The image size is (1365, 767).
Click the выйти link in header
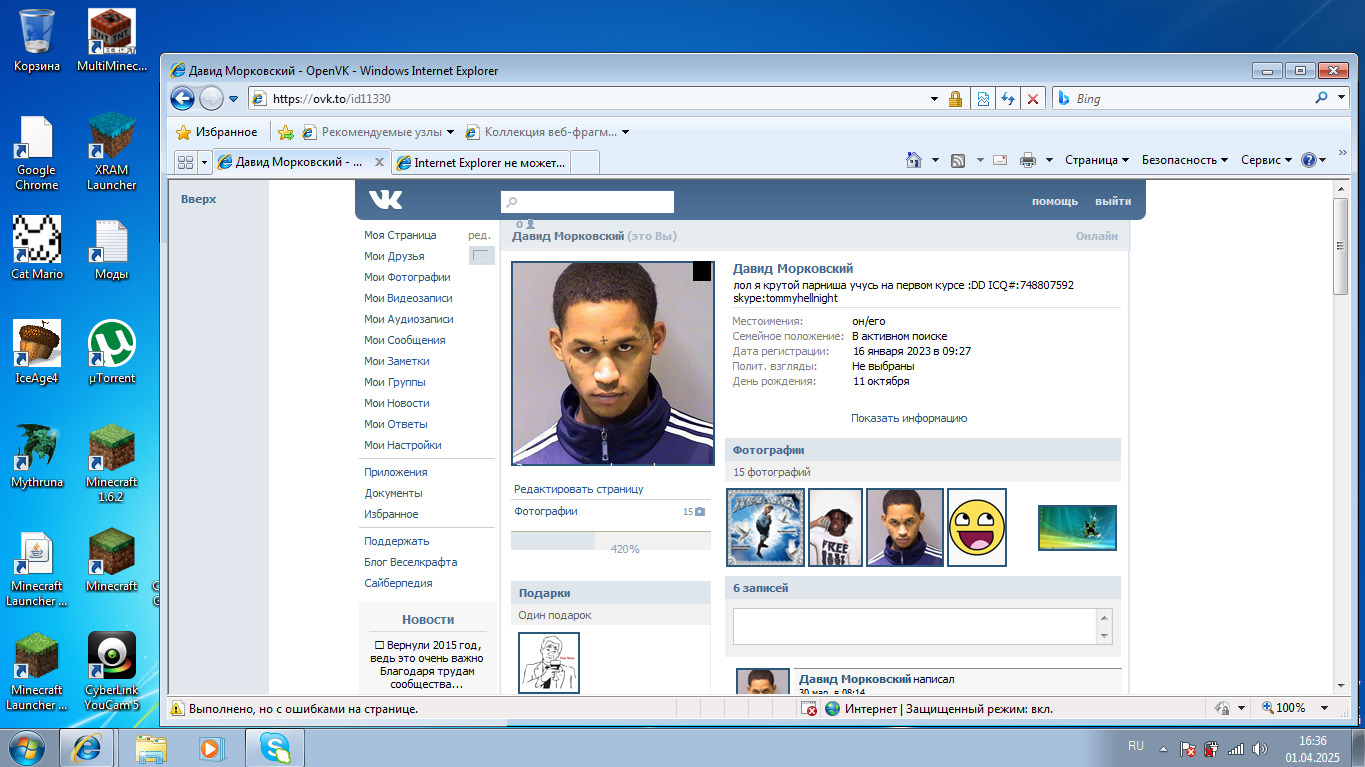pos(1112,201)
